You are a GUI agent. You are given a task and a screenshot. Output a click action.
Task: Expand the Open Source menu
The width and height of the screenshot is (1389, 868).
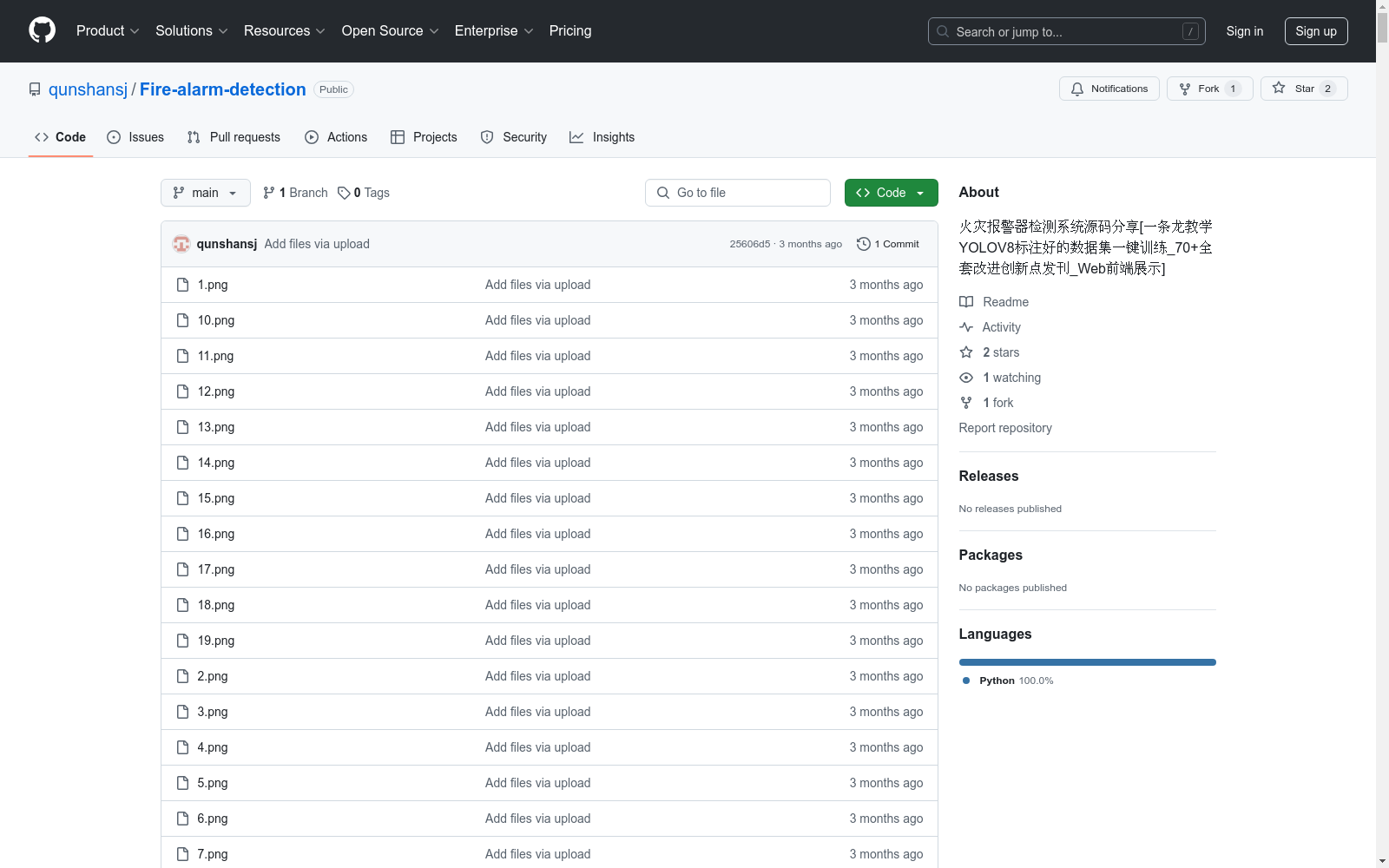391,30
